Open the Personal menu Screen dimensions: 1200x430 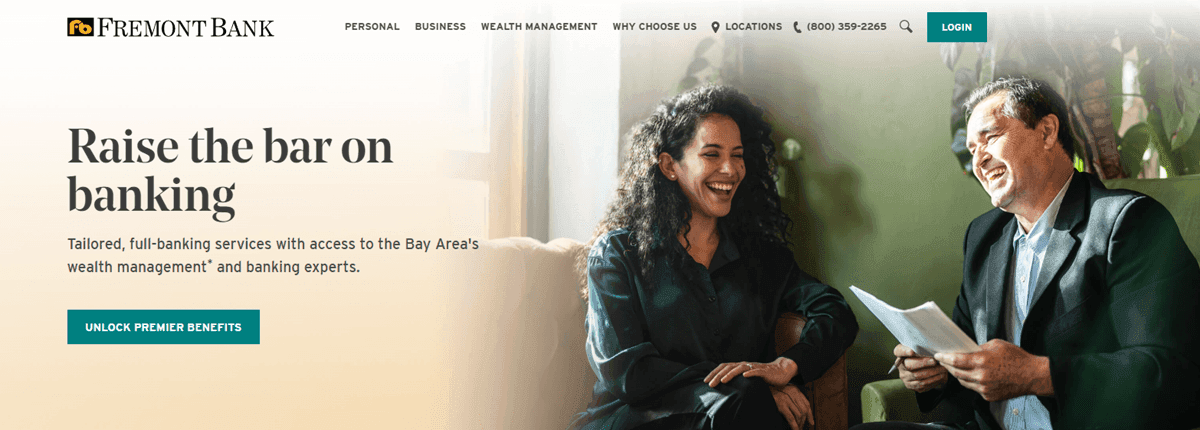(372, 27)
